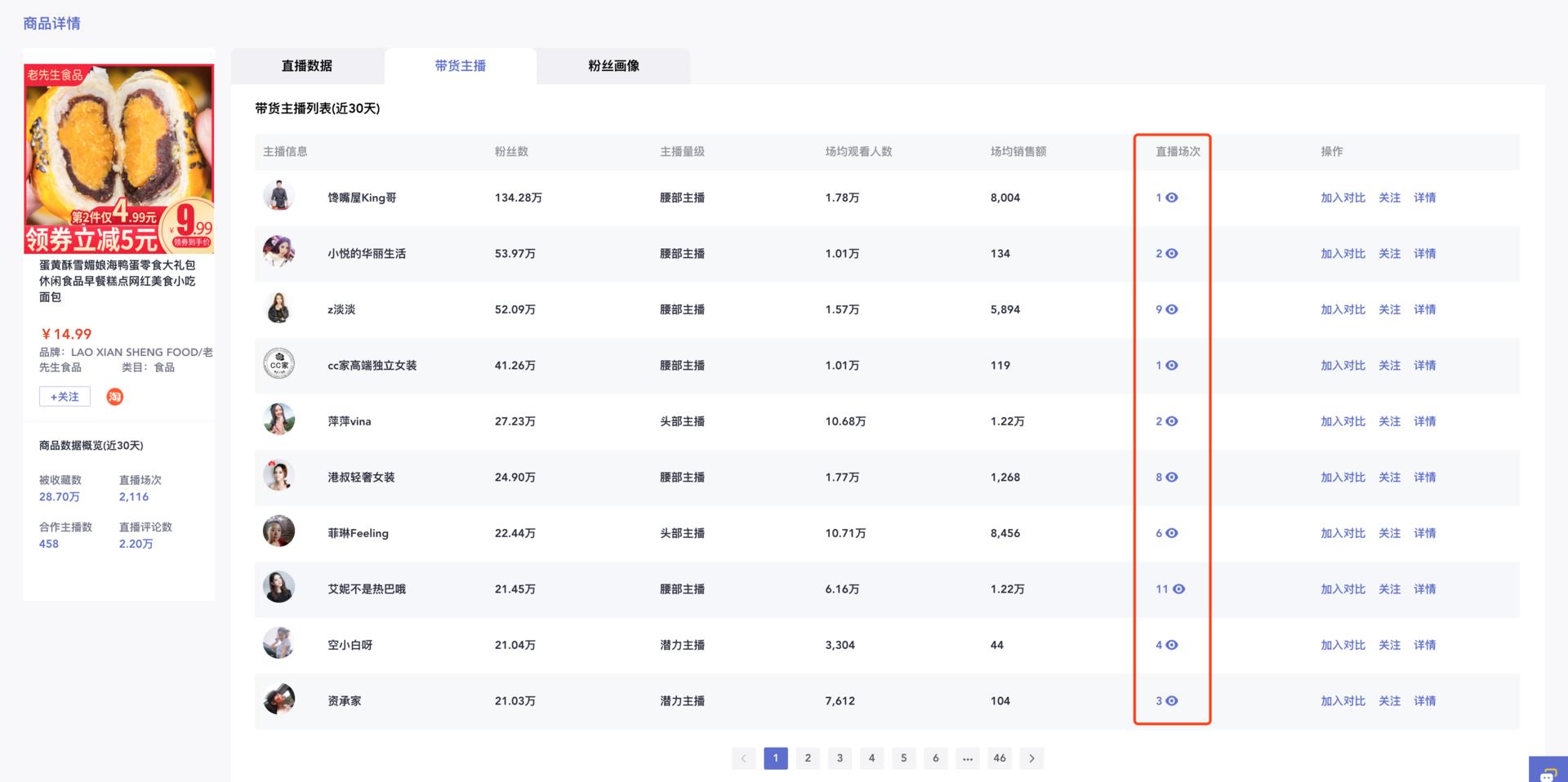This screenshot has width=1568, height=782.
Task: Click eye icon in z淡淡 row
Action: tap(1172, 309)
